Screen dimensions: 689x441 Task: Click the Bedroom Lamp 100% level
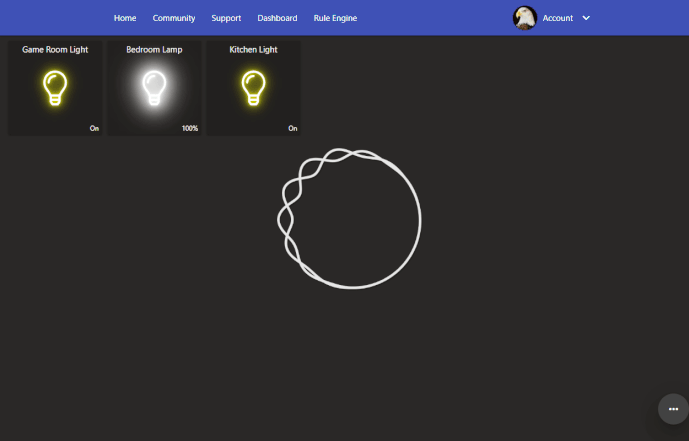point(190,128)
